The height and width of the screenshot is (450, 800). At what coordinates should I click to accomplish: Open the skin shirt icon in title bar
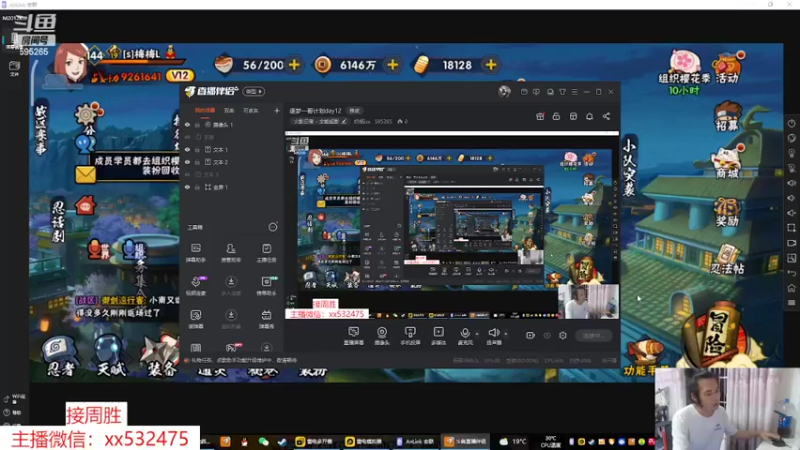[x=562, y=92]
